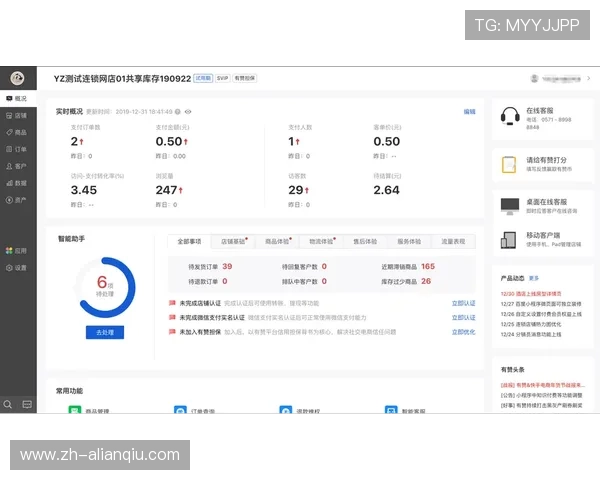Click 立即认证 for shop certification

pyautogui.click(x=463, y=303)
